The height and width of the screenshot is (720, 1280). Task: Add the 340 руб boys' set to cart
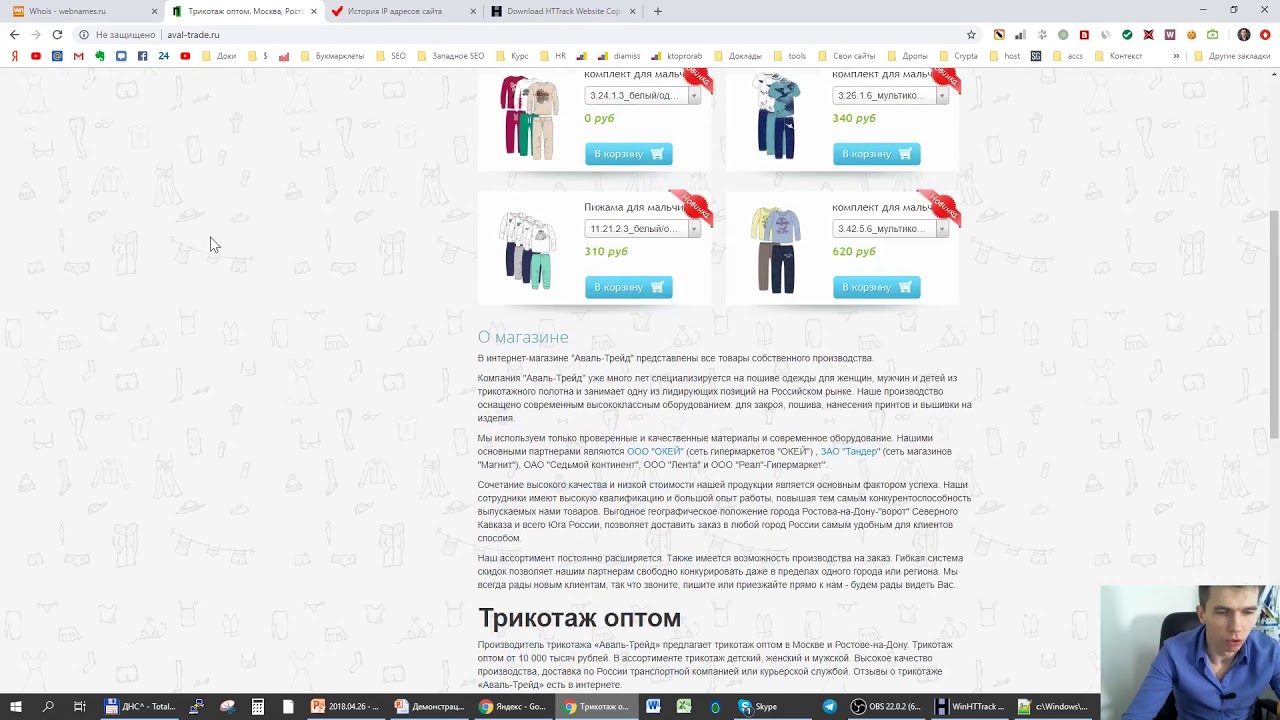[x=876, y=154]
